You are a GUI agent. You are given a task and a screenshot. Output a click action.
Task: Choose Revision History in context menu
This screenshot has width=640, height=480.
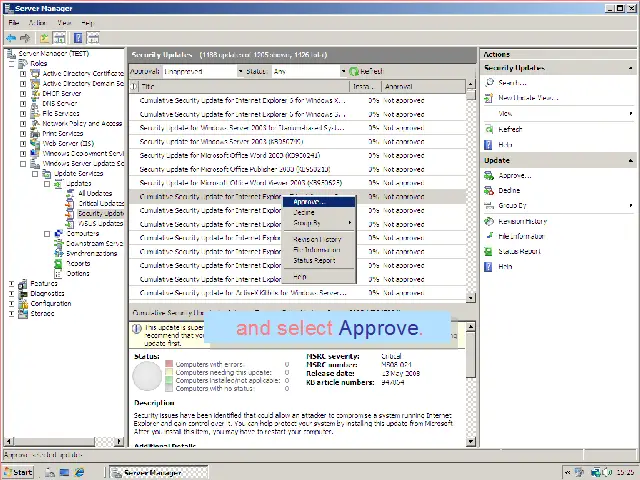(x=319, y=240)
